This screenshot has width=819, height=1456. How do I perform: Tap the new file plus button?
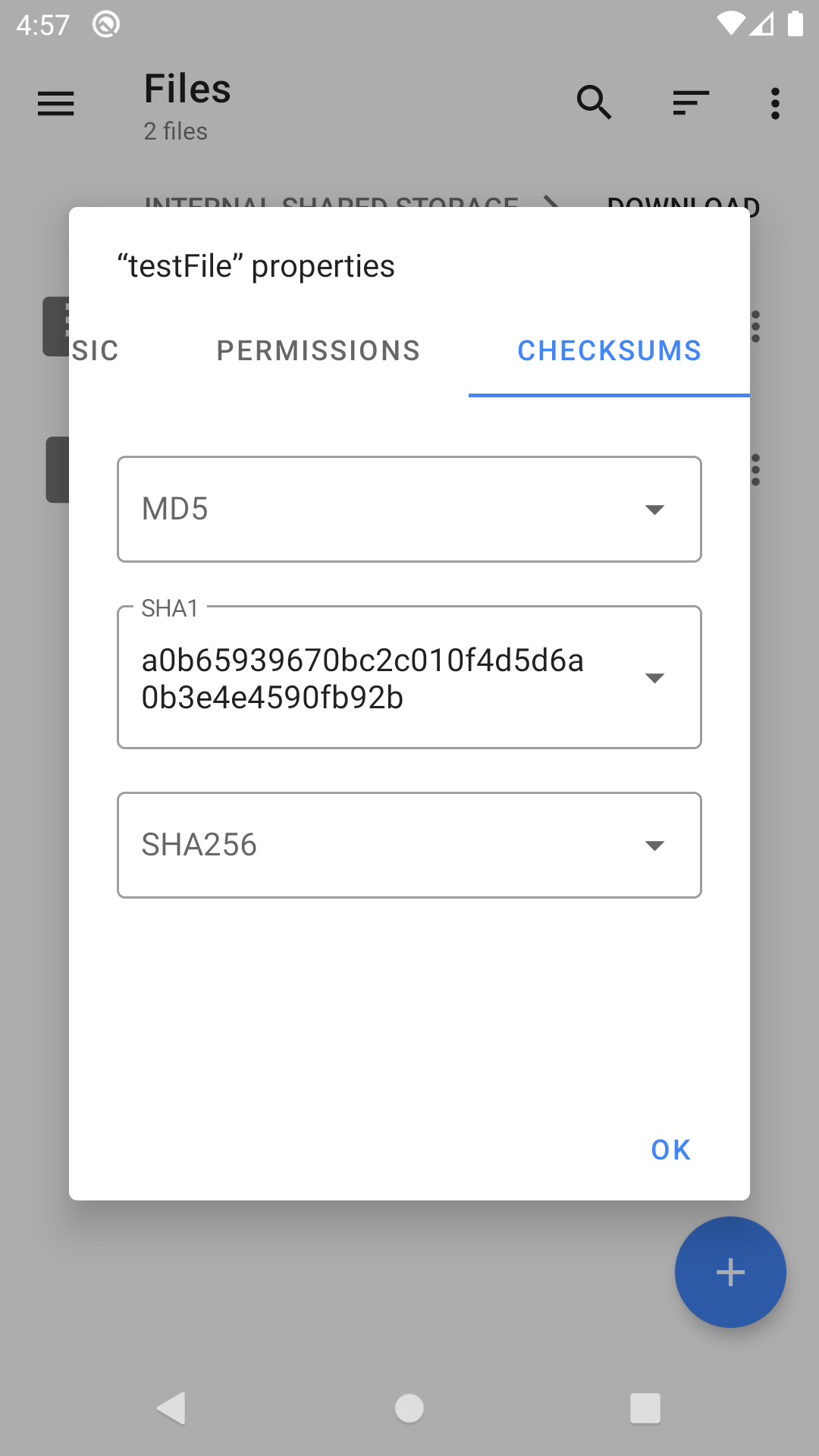(x=730, y=1272)
